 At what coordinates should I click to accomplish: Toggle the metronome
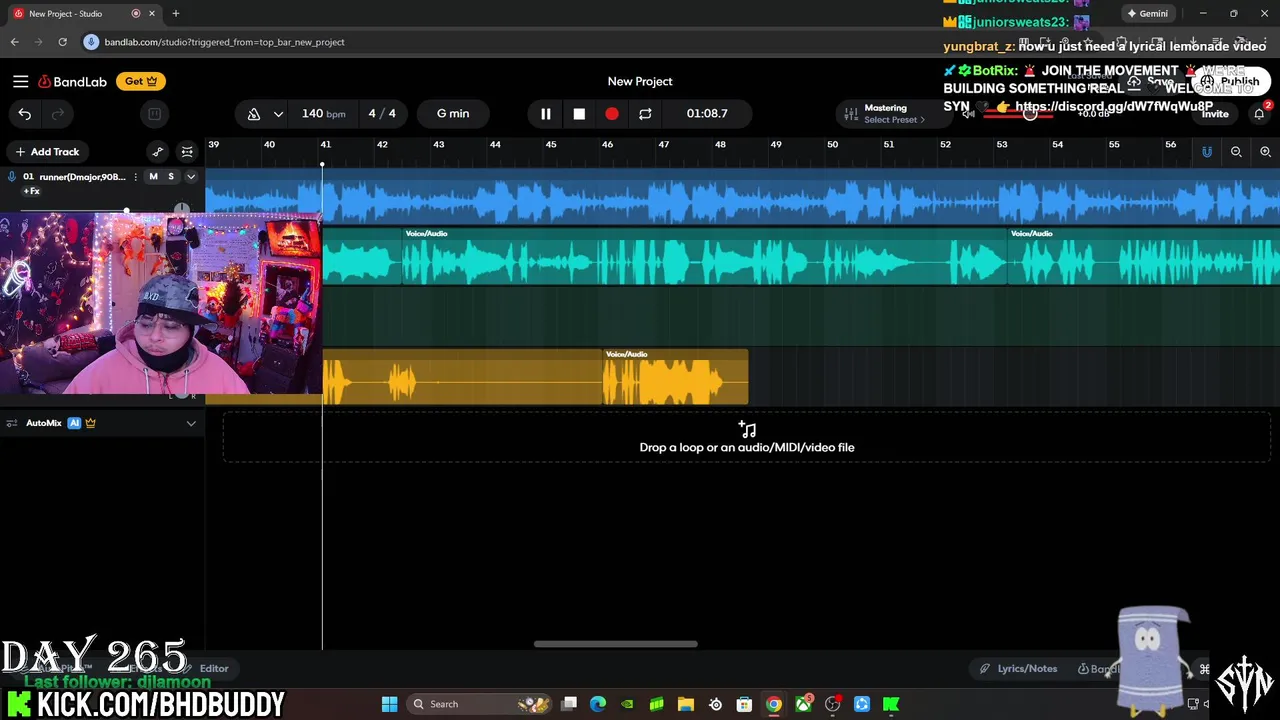pos(254,114)
